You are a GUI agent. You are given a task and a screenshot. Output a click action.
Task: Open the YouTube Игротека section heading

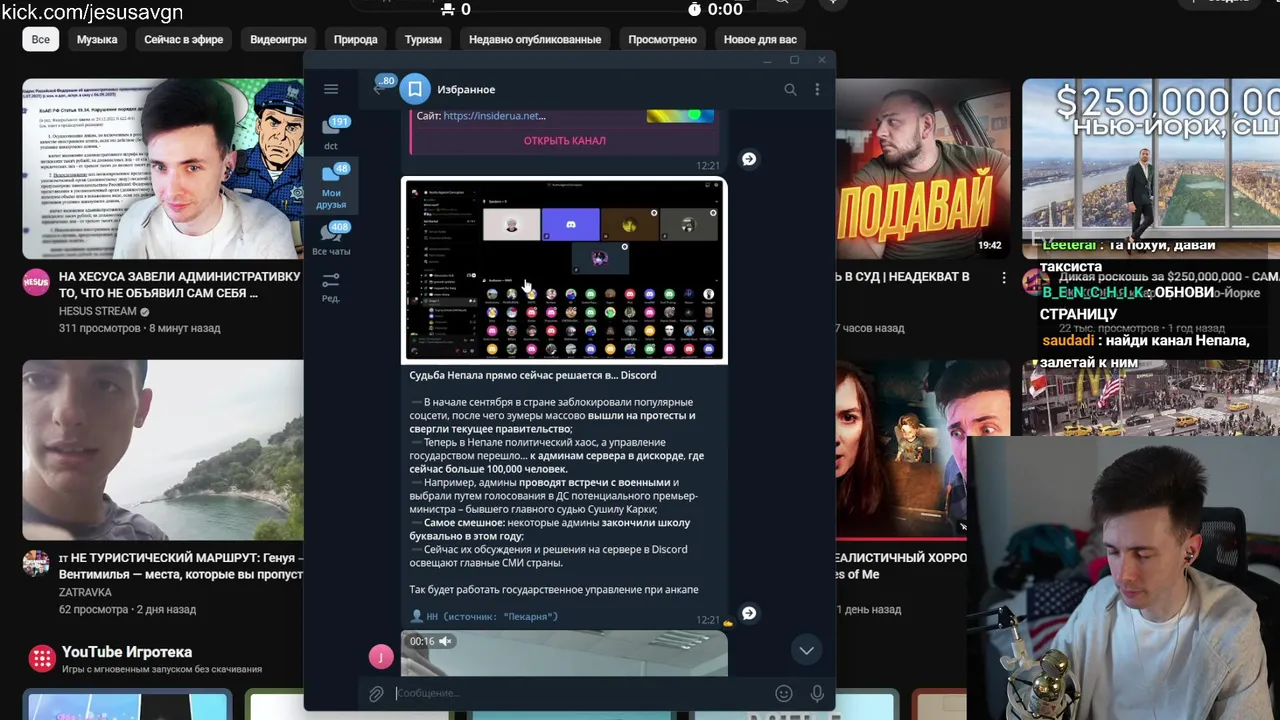click(x=127, y=652)
